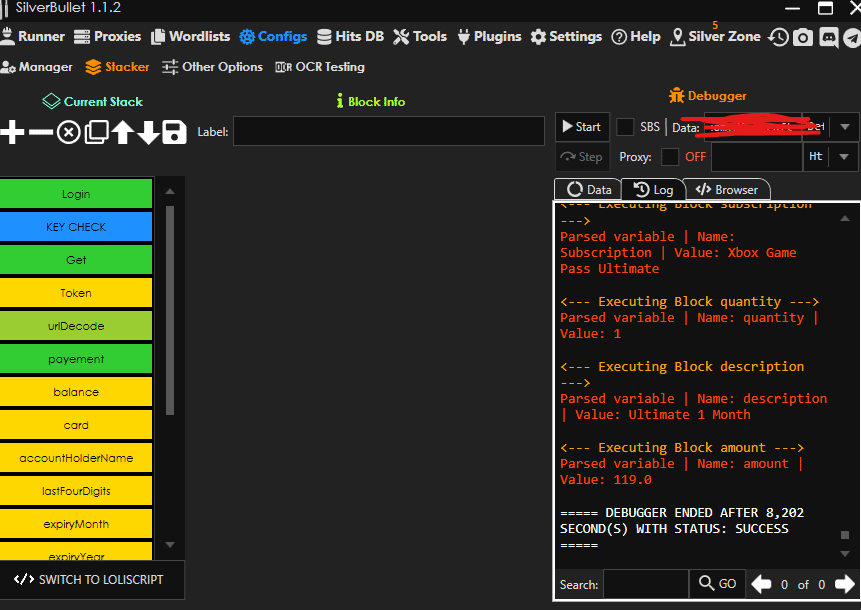This screenshot has width=861, height=610.
Task: Open the Hits DB menu
Action: (350, 36)
